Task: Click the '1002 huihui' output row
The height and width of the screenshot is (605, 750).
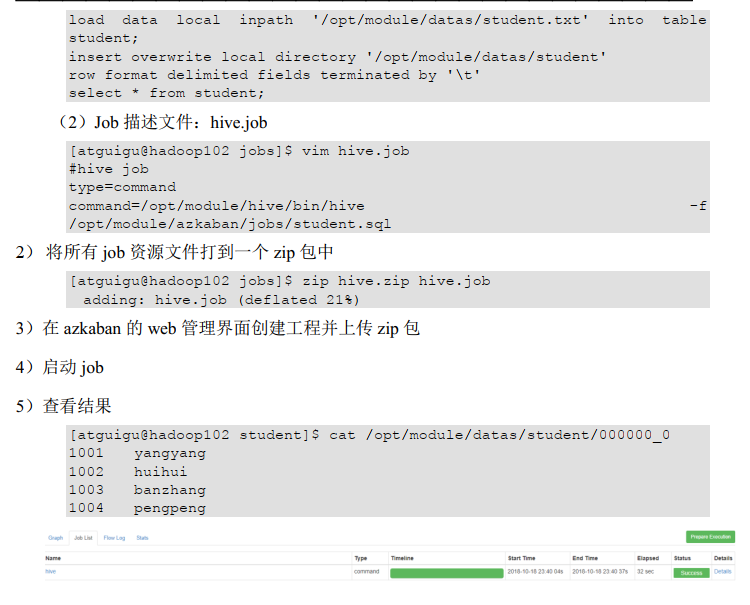Action: tap(128, 472)
